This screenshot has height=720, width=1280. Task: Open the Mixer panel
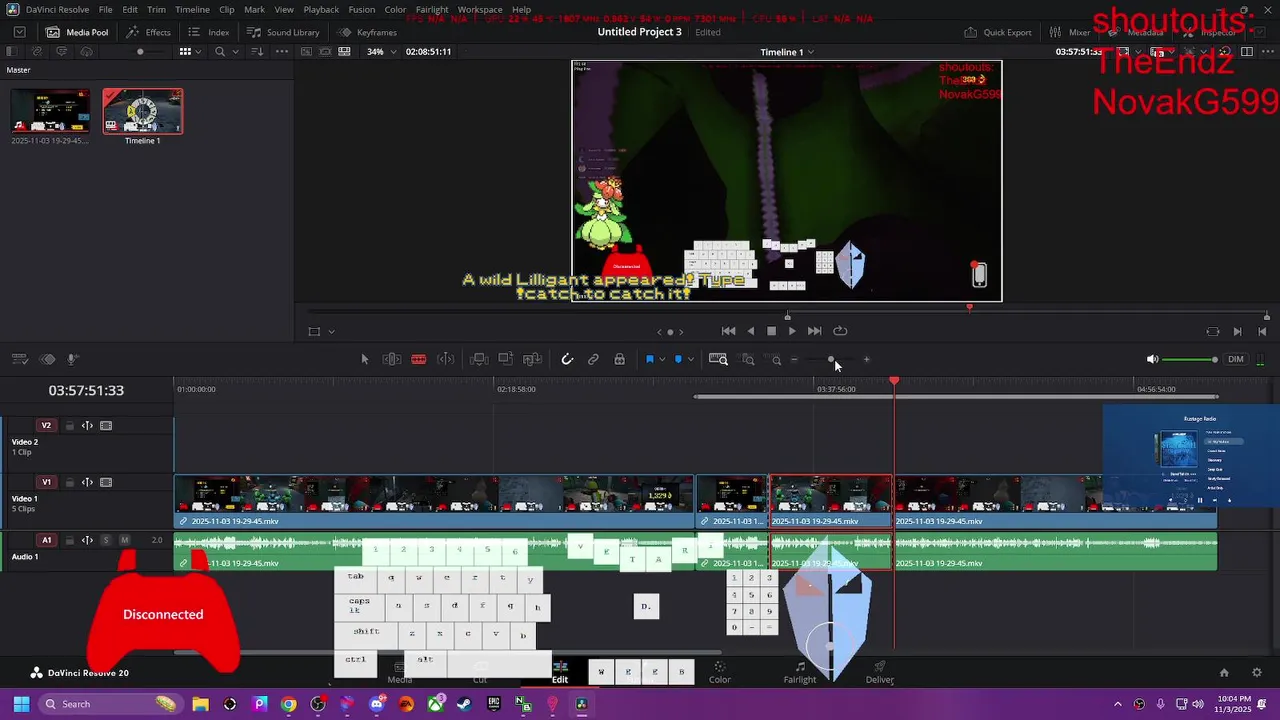tap(1070, 32)
